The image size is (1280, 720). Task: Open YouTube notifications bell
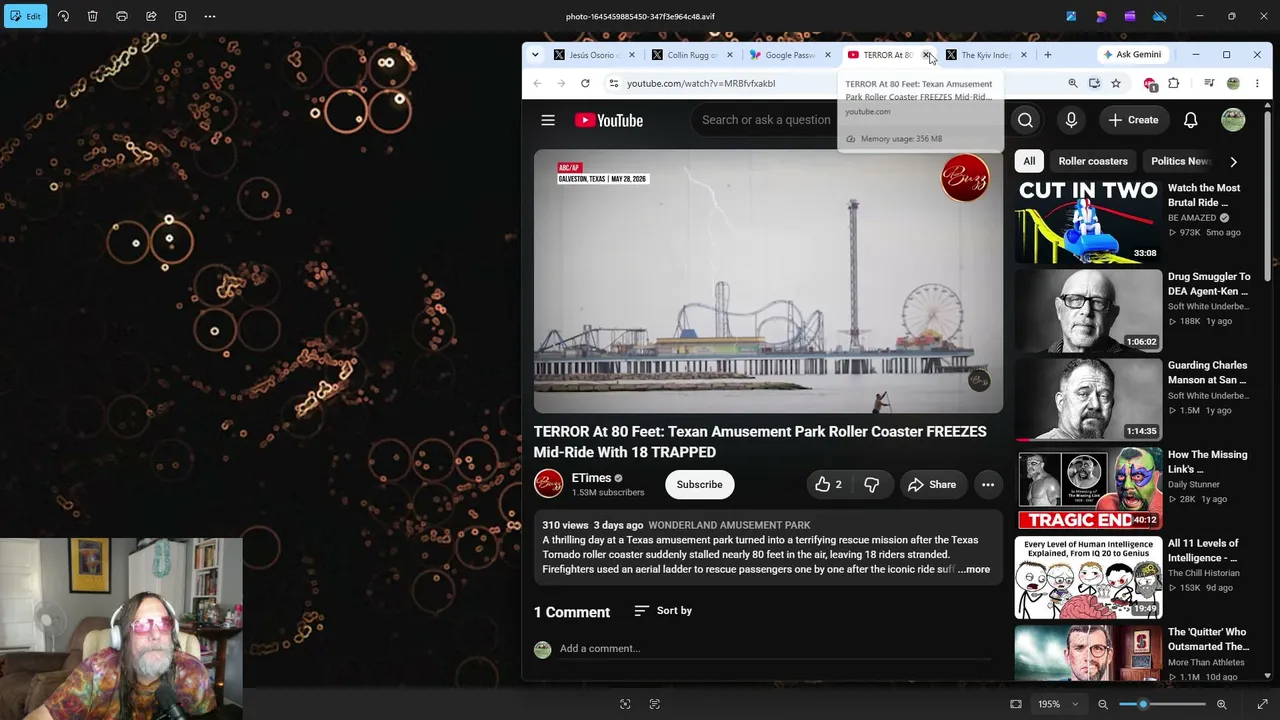point(1191,120)
